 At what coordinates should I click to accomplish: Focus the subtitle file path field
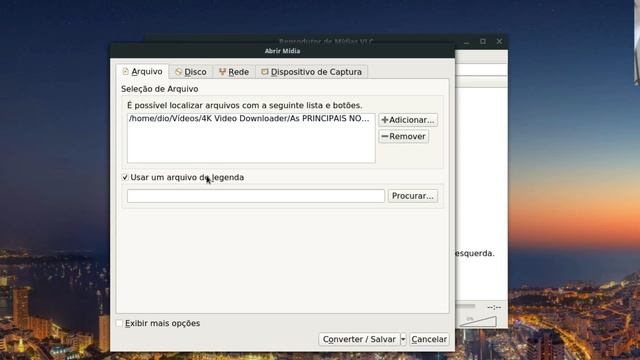click(x=256, y=196)
